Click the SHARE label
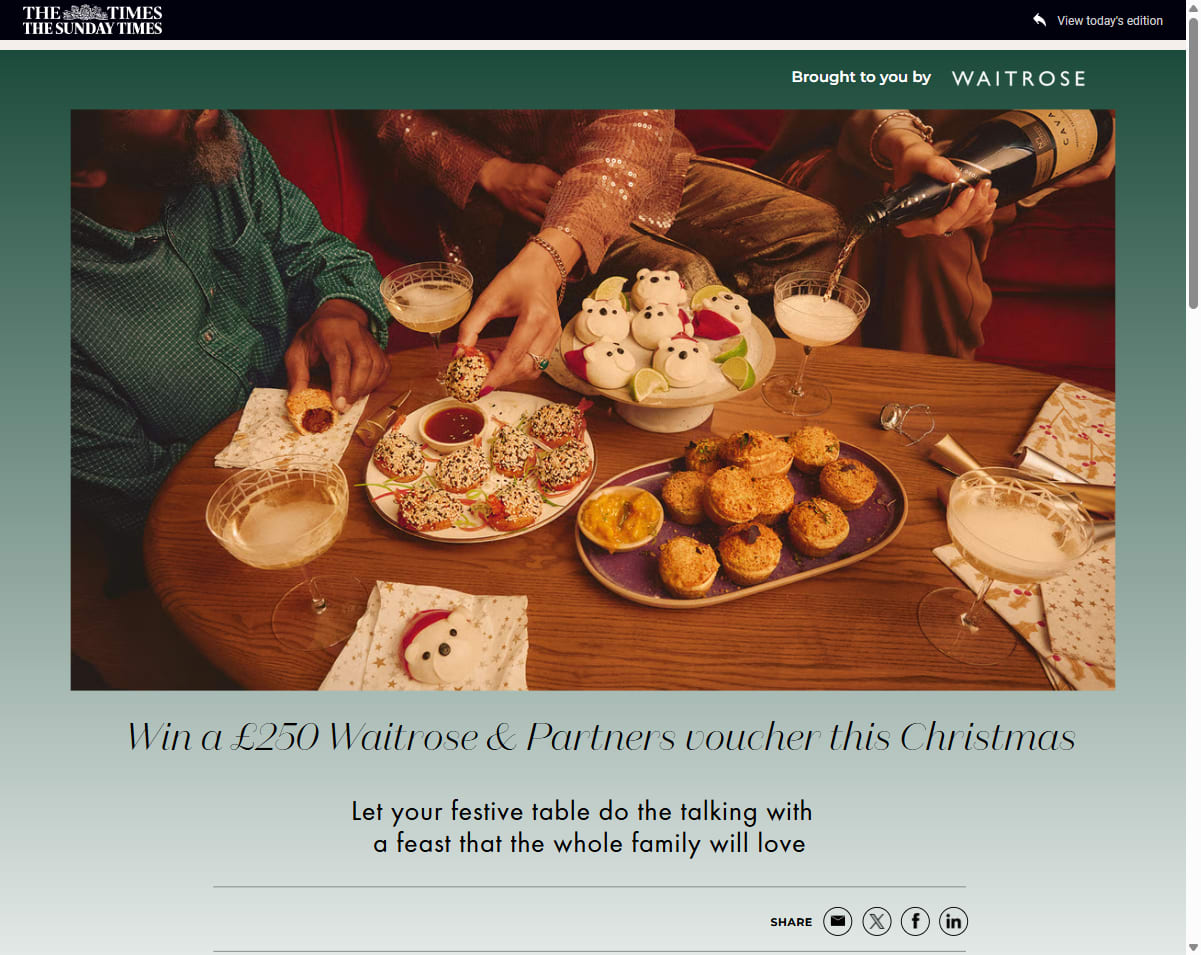 coord(791,922)
